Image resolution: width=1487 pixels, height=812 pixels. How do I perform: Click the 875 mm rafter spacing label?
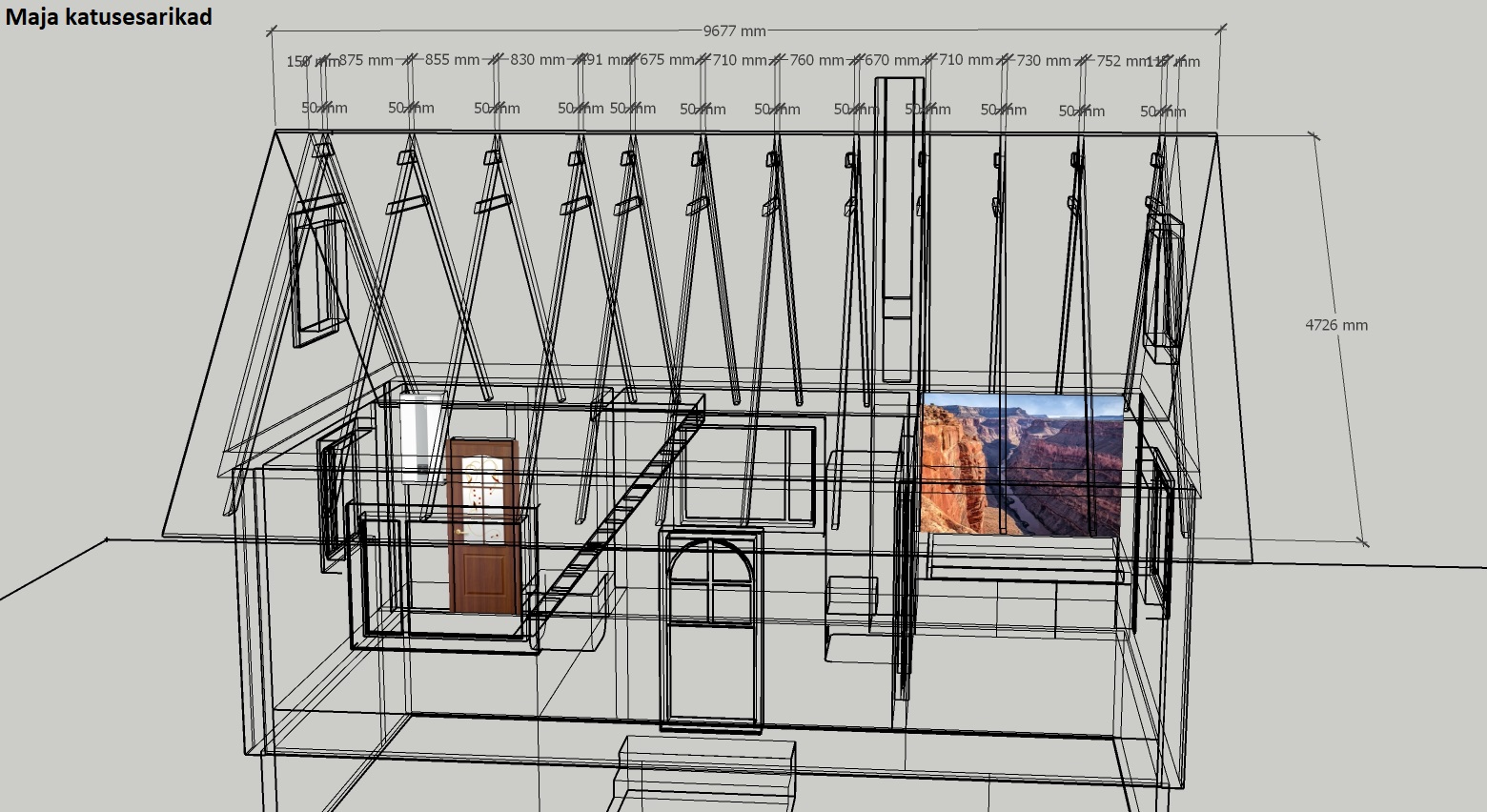pos(366,60)
